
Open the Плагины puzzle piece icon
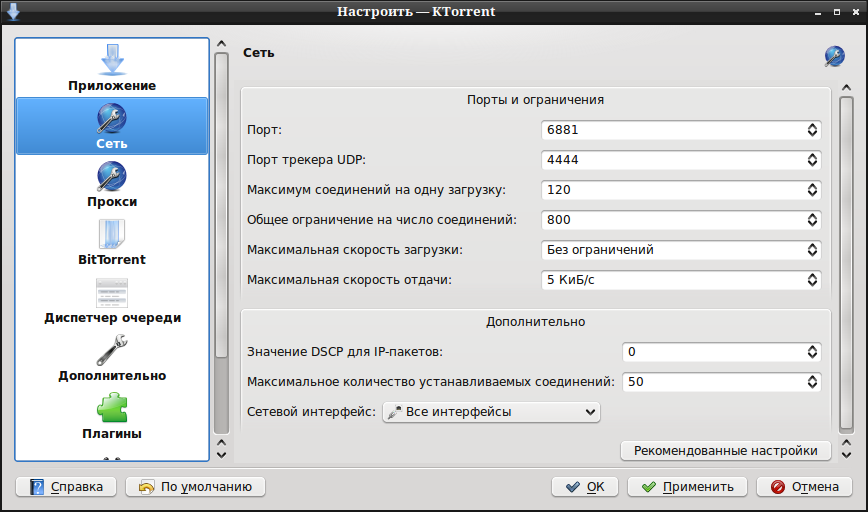112,408
